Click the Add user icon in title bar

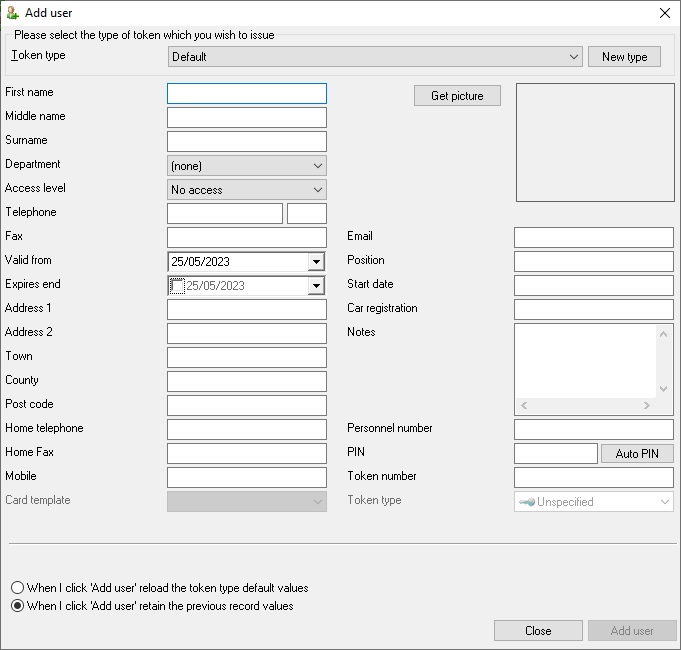coord(13,13)
